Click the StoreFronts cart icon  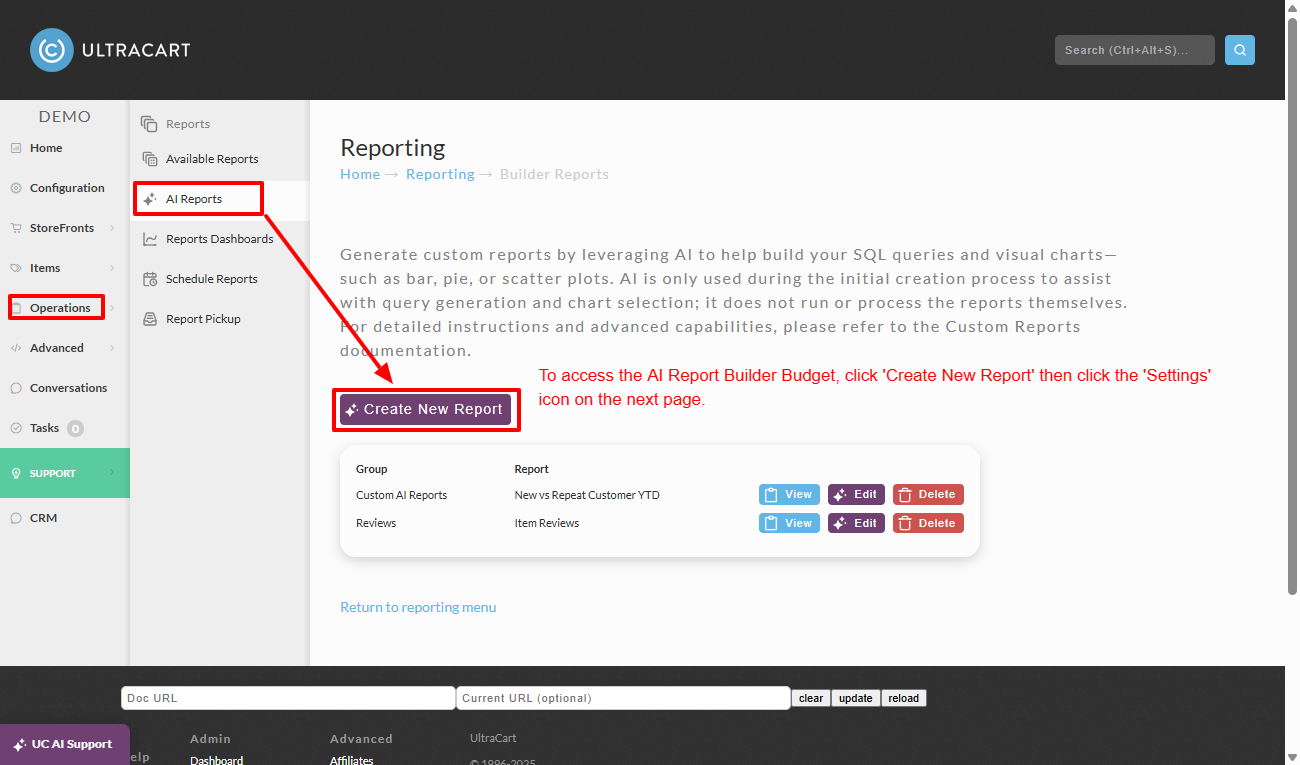click(16, 228)
